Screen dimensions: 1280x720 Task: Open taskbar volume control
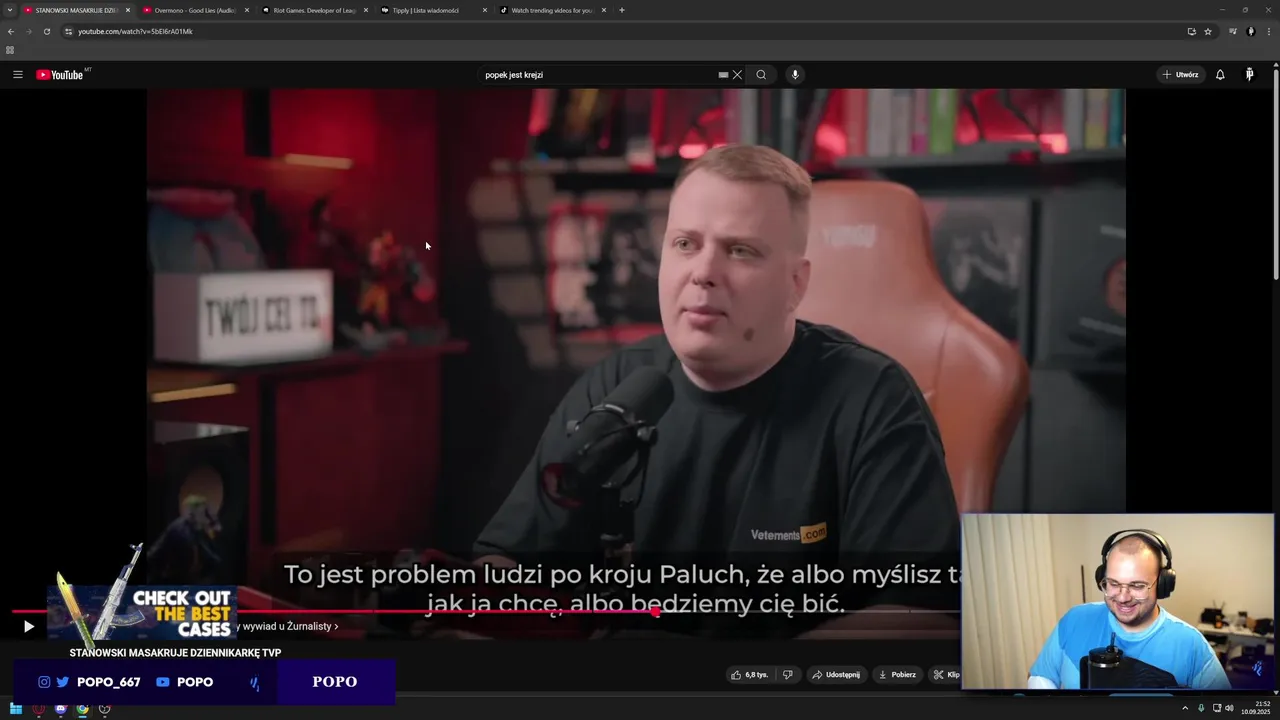point(1229,708)
